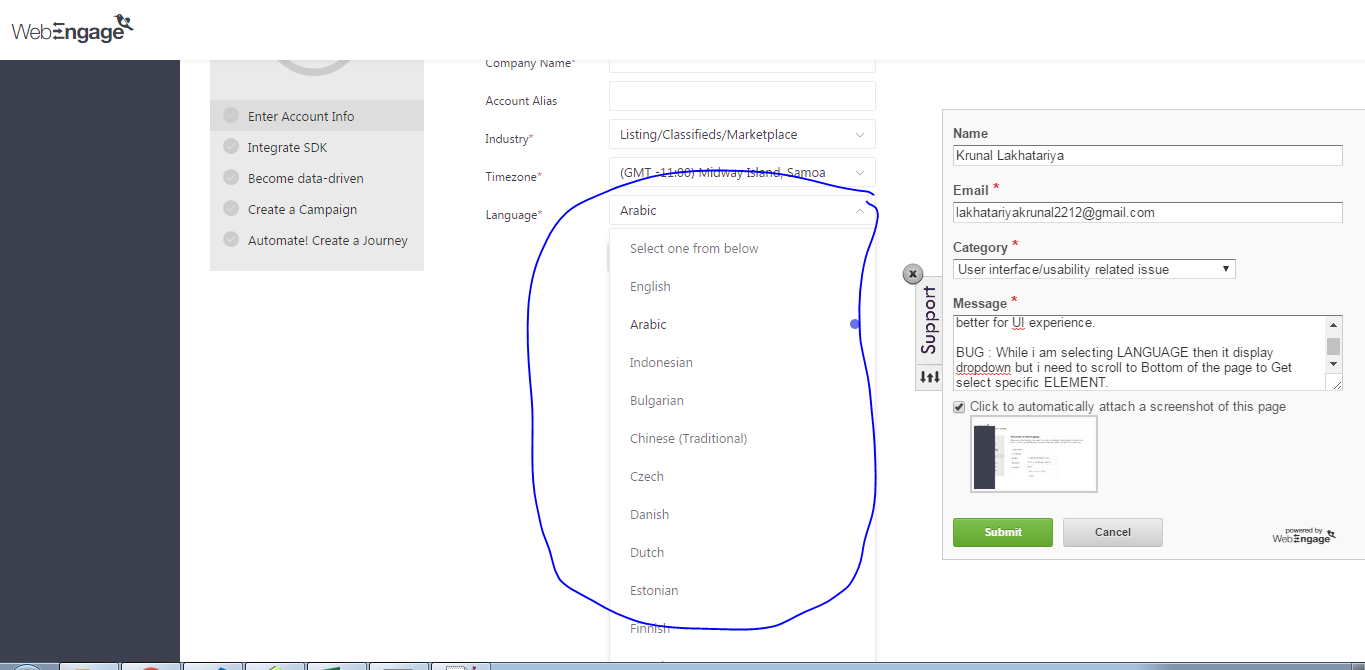Choose Estonian from language list
Image resolution: width=1365 pixels, height=670 pixels.
(x=742, y=590)
